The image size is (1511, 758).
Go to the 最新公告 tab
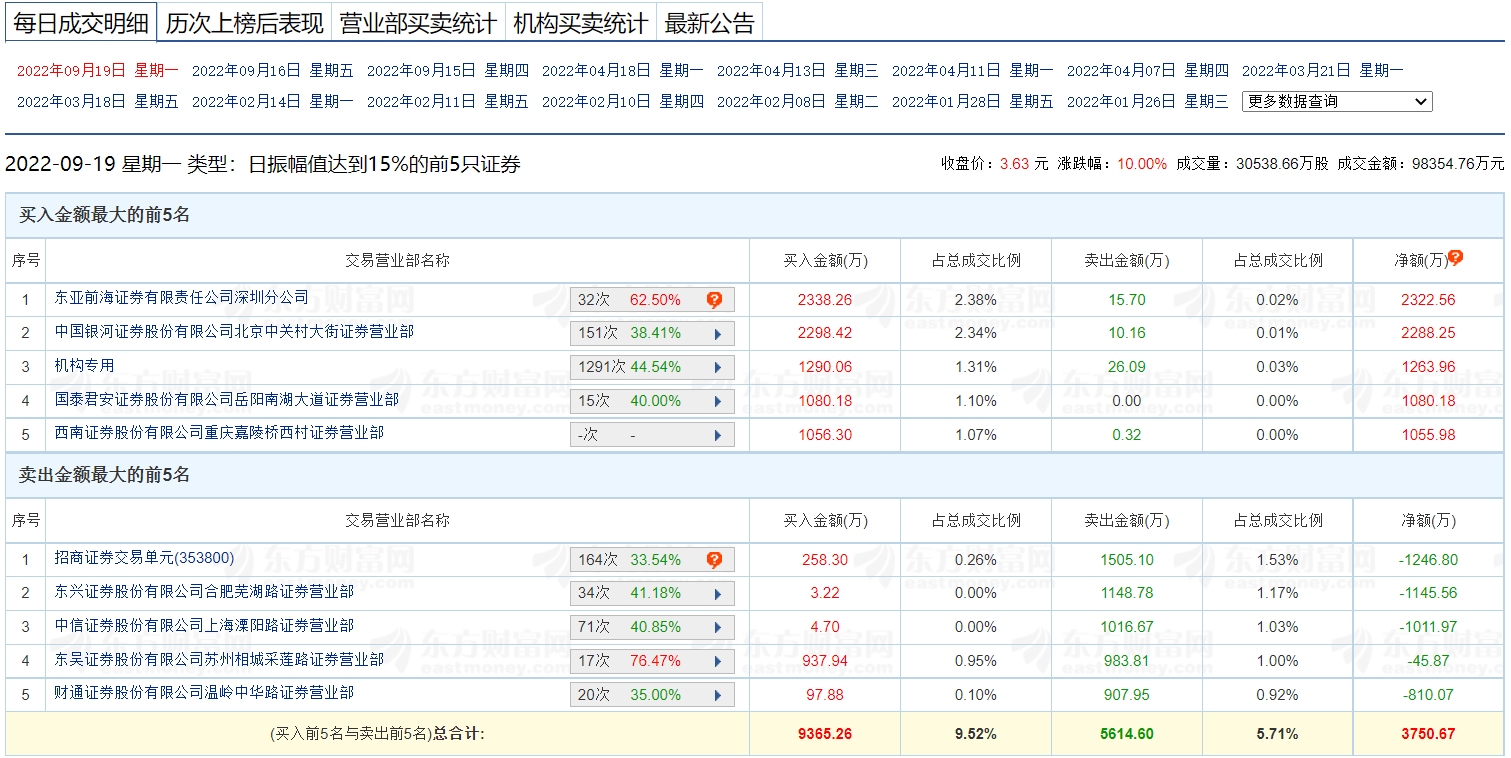pos(709,23)
